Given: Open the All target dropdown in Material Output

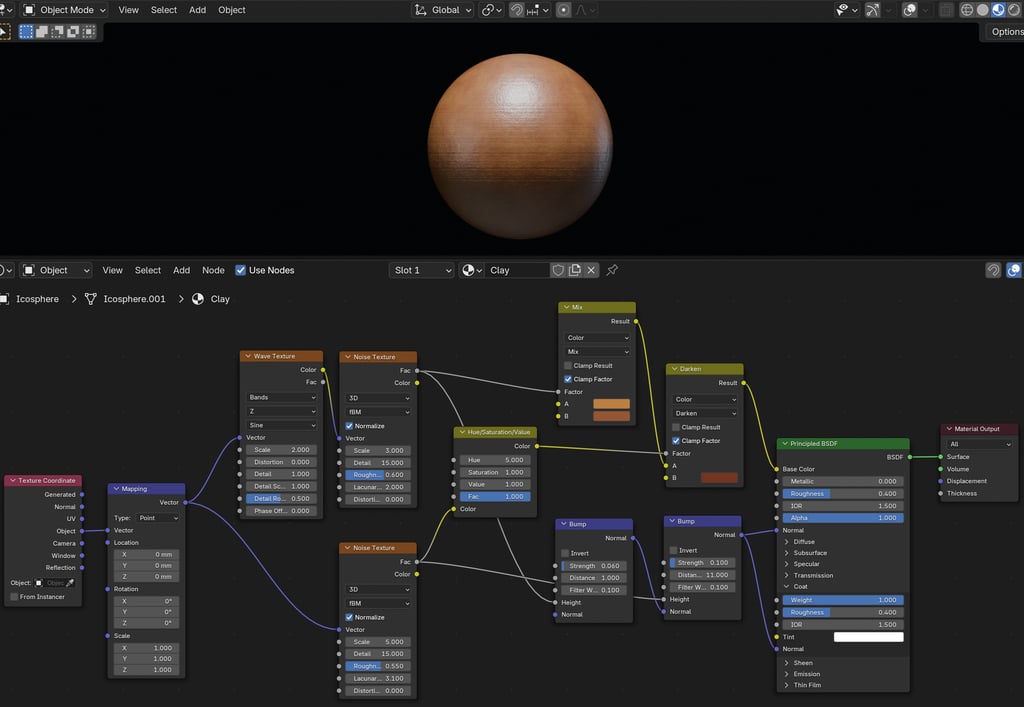Looking at the screenshot, I should pyautogui.click(x=980, y=444).
